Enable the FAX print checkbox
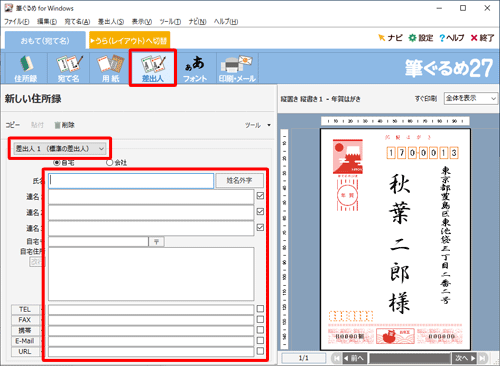The width and height of the screenshot is (500, 366). (x=260, y=319)
